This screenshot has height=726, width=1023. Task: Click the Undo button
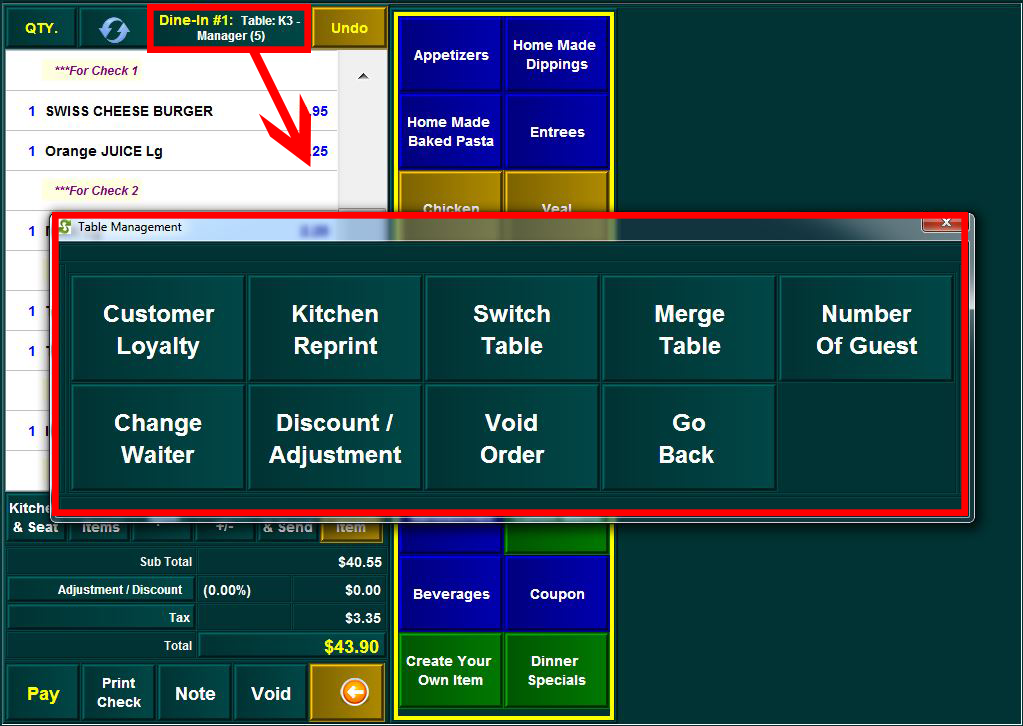(349, 28)
